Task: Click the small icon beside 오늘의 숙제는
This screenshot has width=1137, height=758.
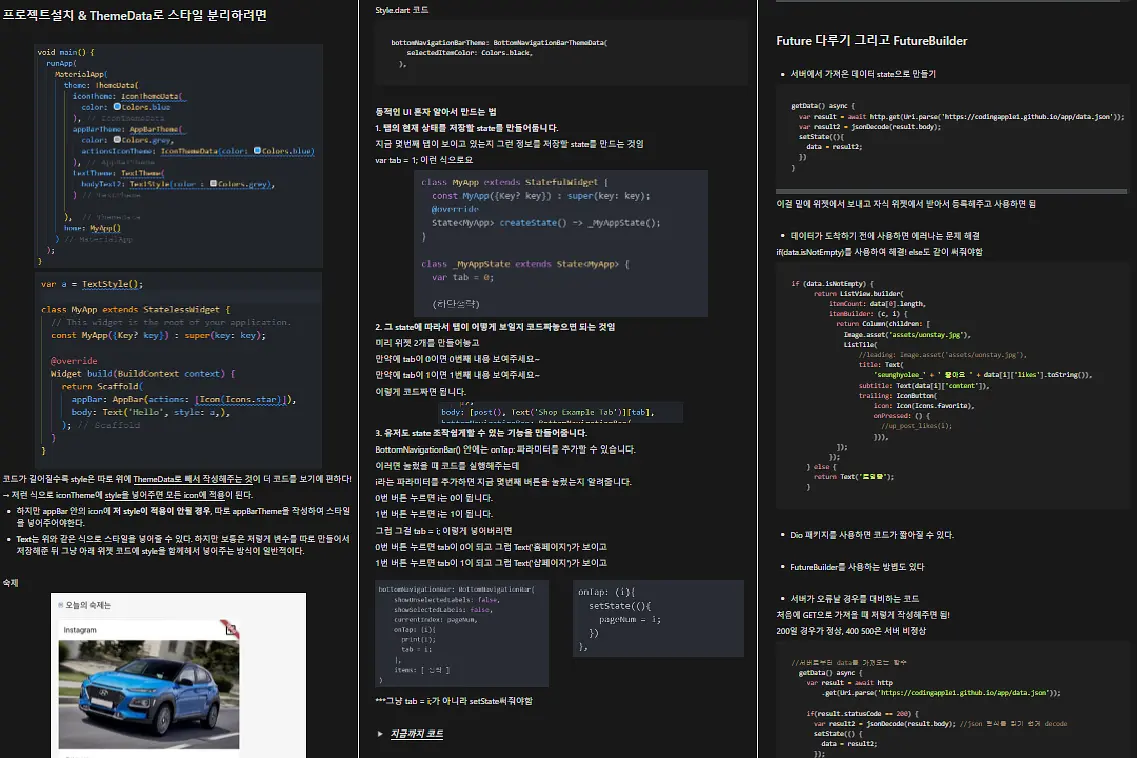Action: point(61,604)
